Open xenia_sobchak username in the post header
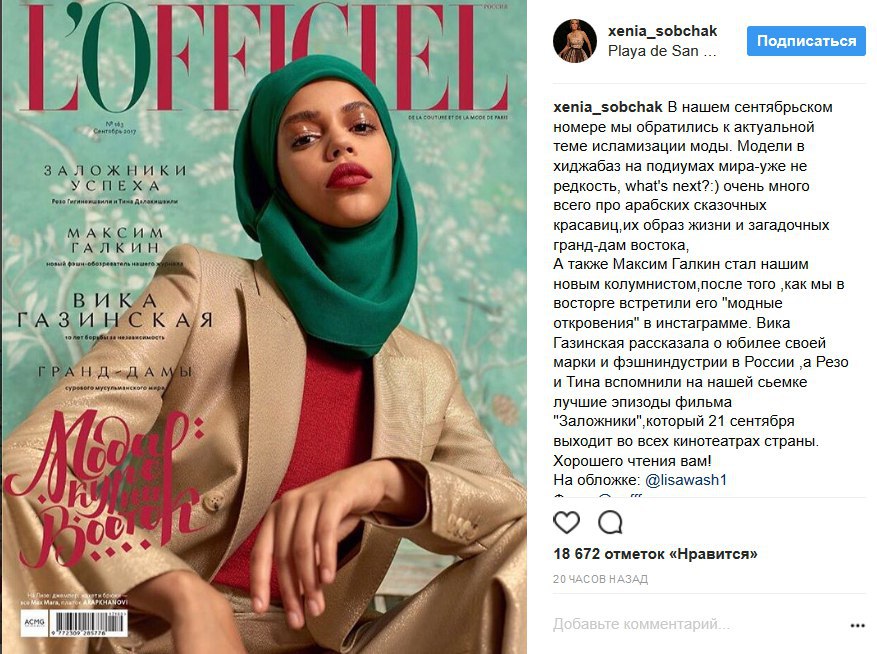 [662, 31]
